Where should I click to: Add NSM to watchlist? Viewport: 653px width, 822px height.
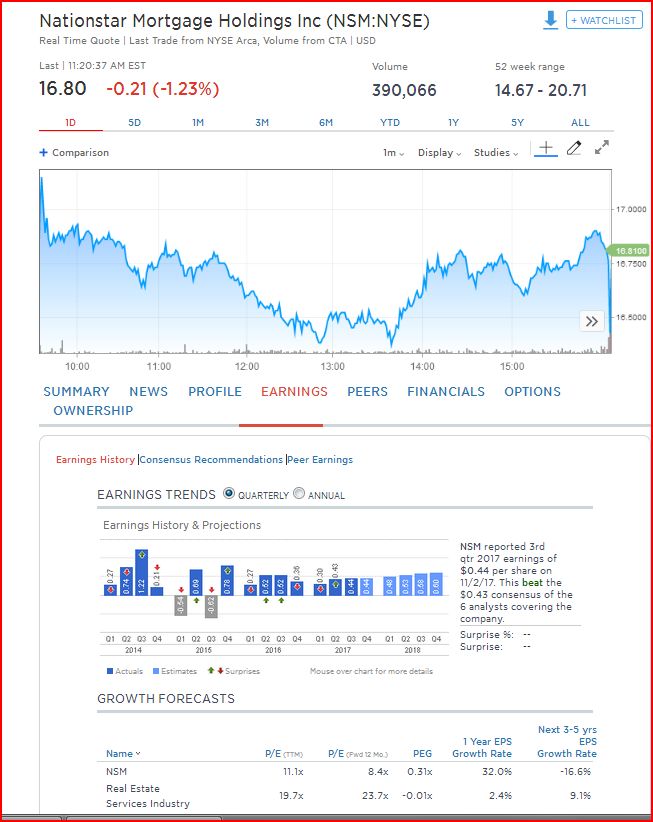[x=602, y=20]
